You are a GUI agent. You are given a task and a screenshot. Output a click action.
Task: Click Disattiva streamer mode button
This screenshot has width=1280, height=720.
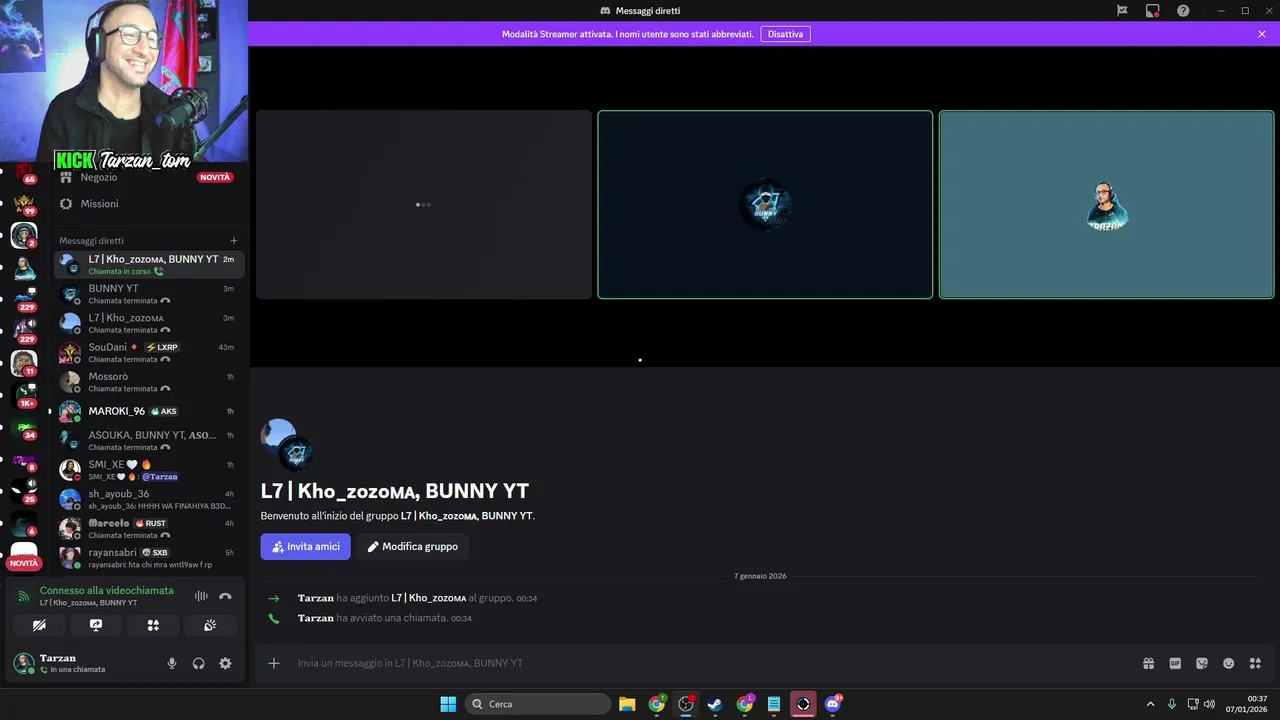[785, 34]
